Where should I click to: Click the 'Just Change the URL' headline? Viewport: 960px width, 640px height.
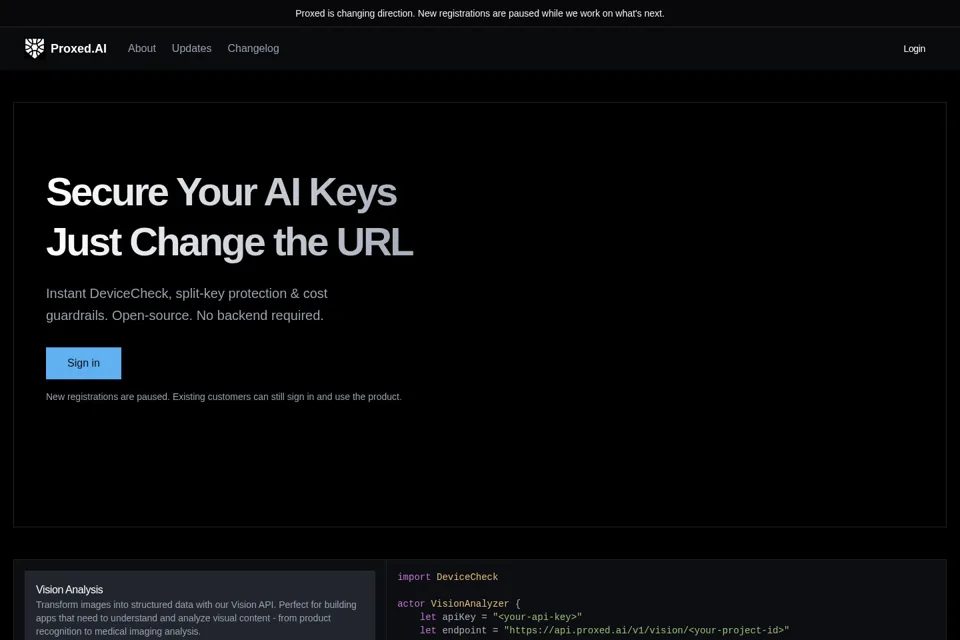pyautogui.click(x=230, y=242)
